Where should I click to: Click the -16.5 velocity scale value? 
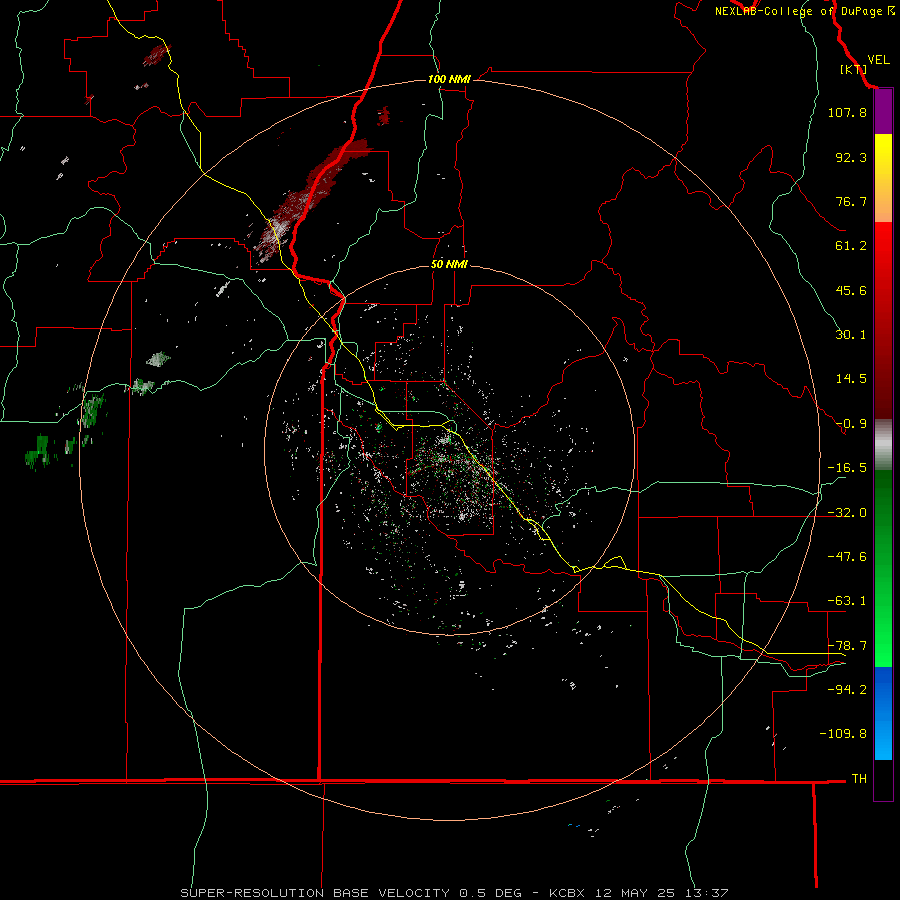[847, 468]
